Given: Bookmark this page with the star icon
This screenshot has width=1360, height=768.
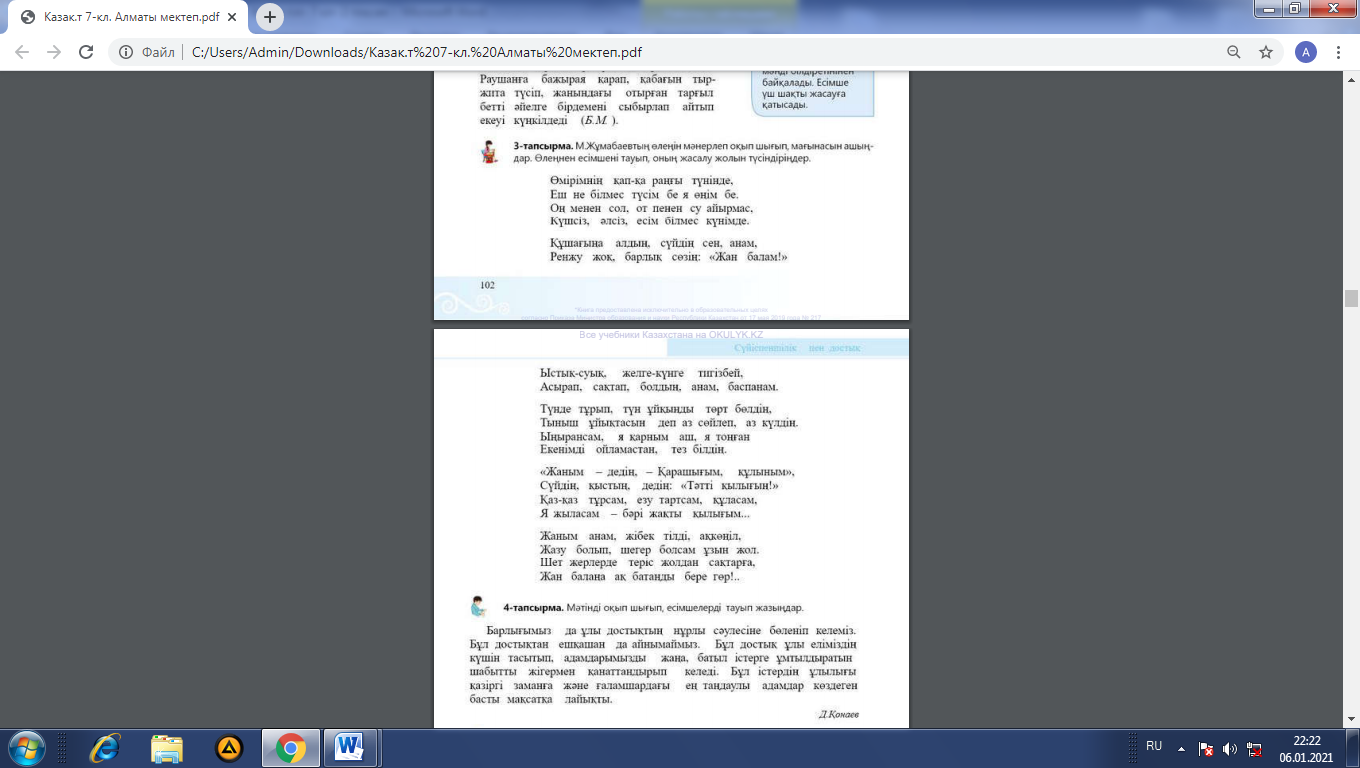Looking at the screenshot, I should point(1266,52).
